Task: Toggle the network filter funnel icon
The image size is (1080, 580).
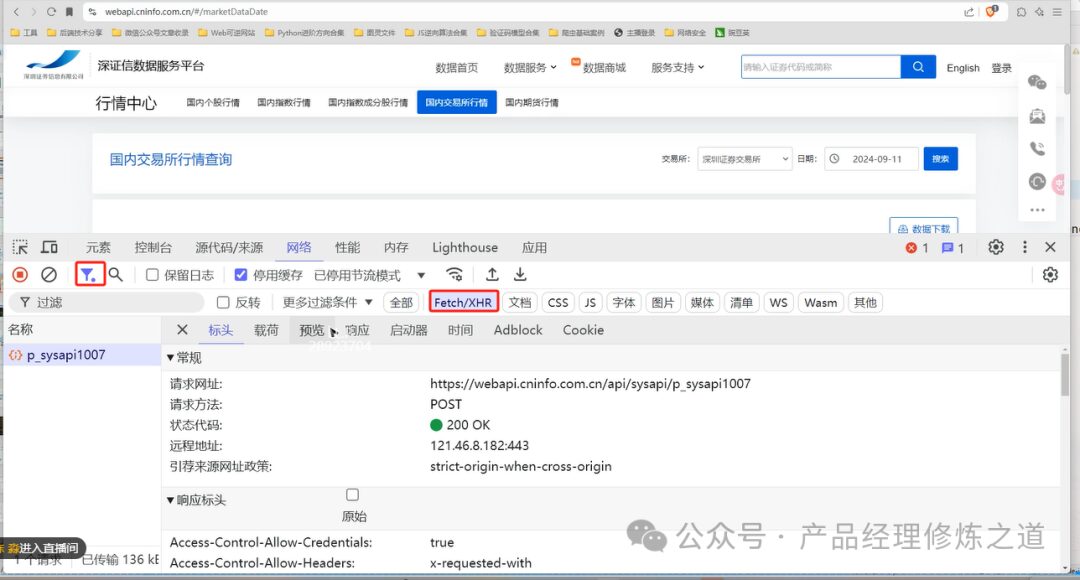Action: coord(88,275)
